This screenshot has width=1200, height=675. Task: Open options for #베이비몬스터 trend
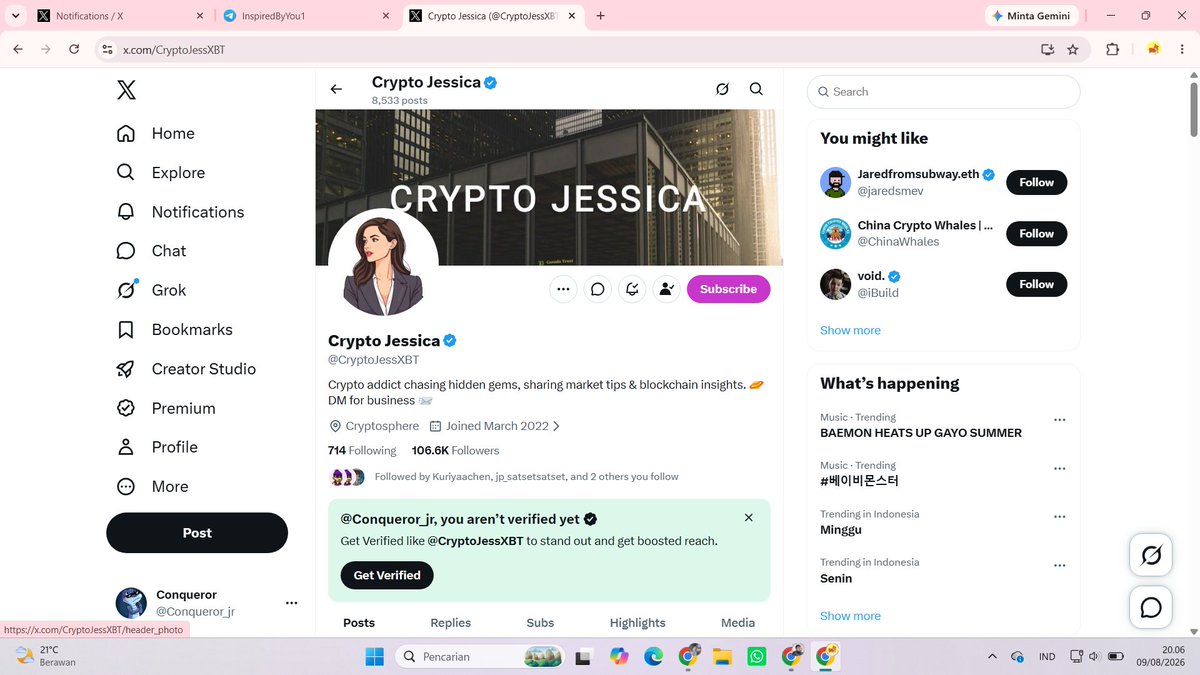1060,469
